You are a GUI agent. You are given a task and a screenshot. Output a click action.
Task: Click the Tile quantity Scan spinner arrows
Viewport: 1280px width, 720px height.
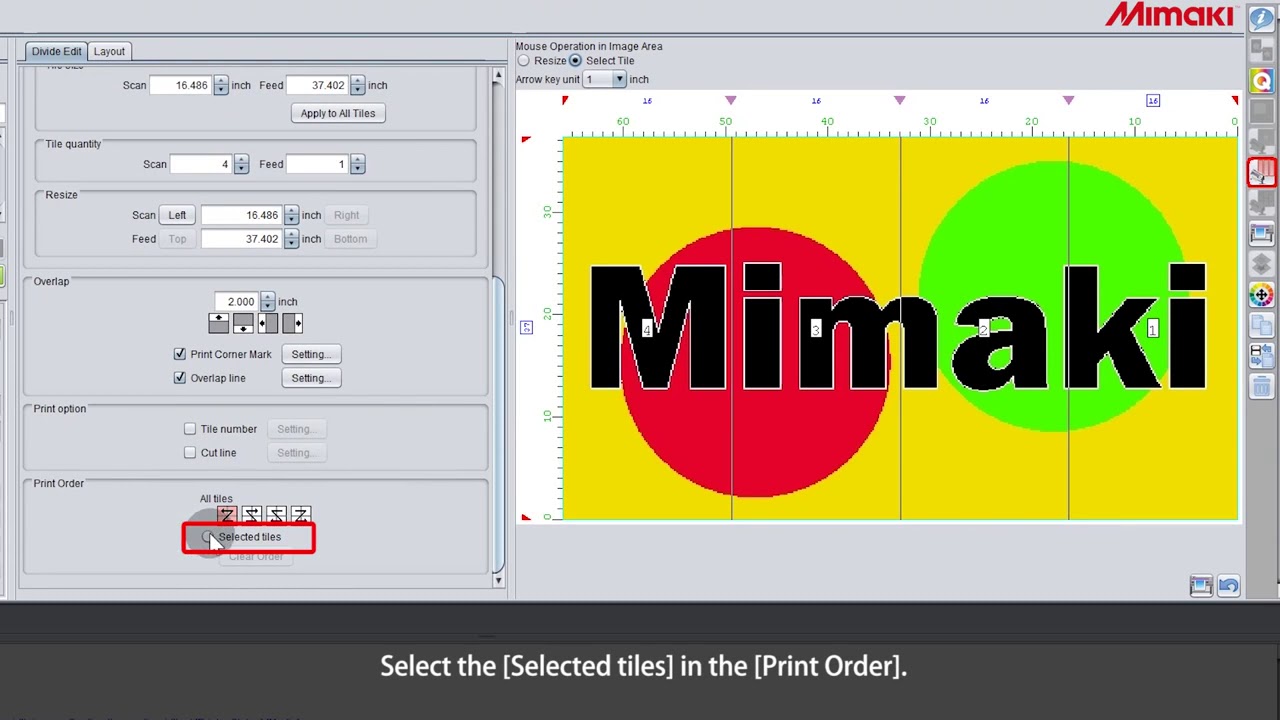tap(241, 164)
